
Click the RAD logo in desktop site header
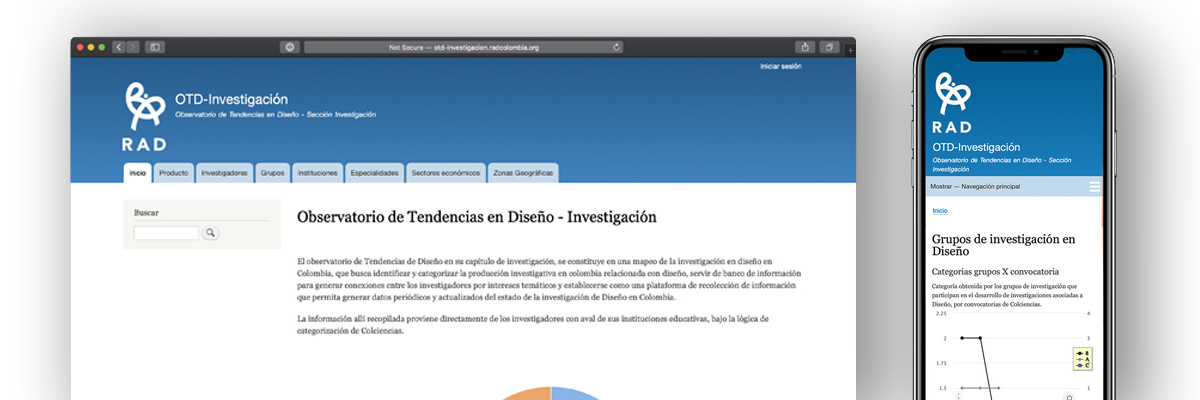144,116
